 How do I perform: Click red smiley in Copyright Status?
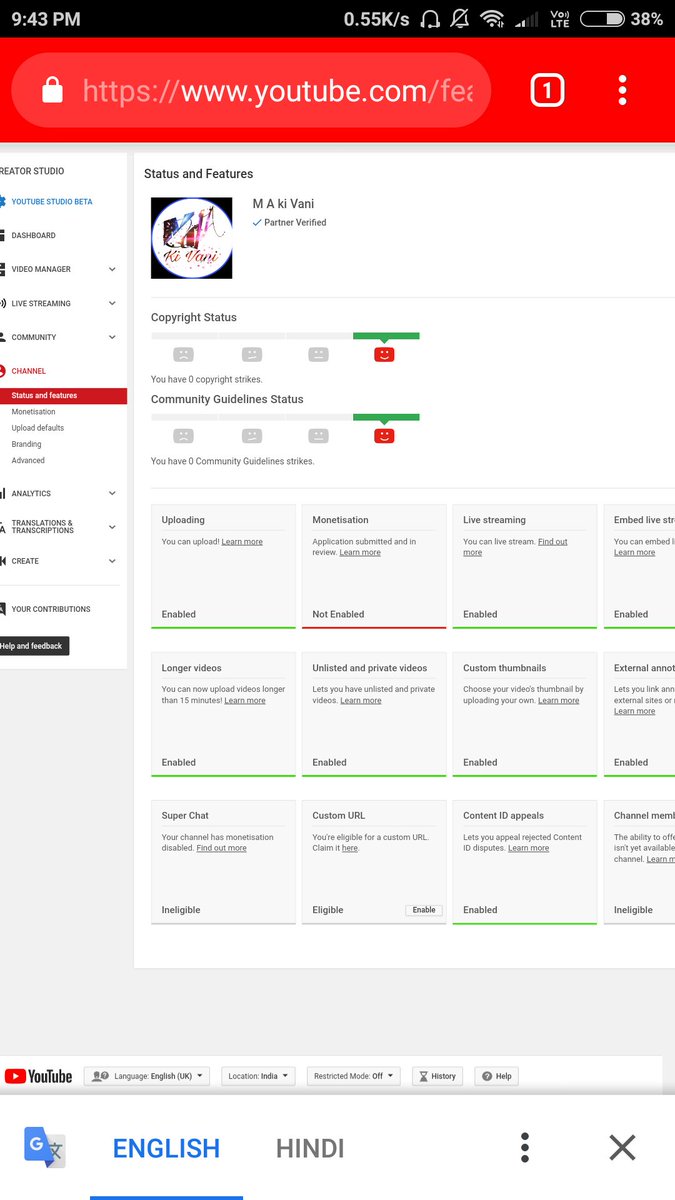tap(384, 354)
